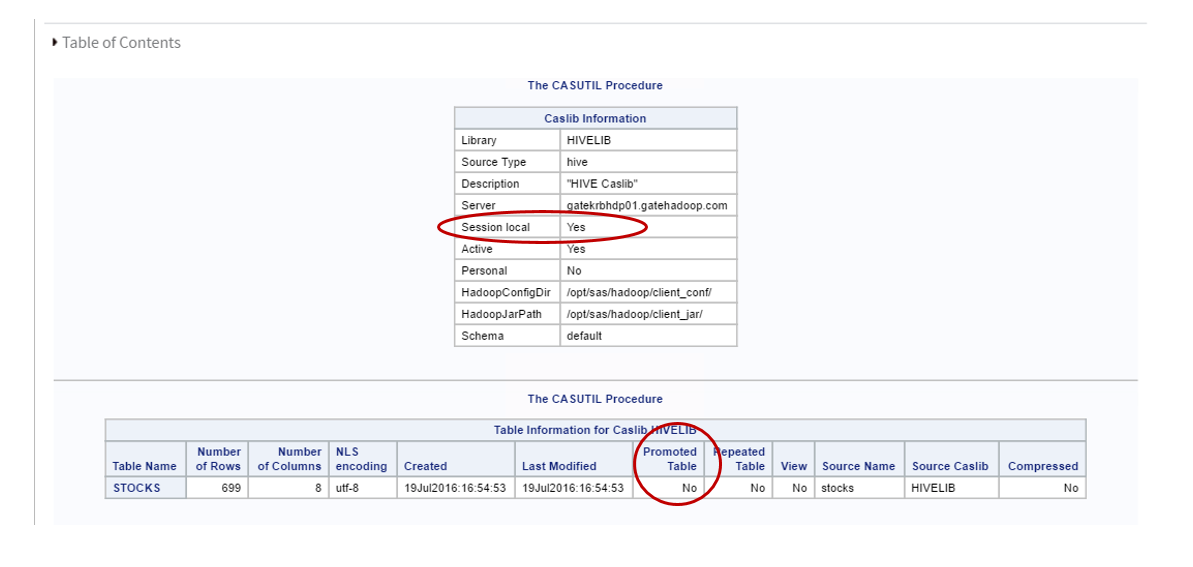The height and width of the screenshot is (567, 1193).
Task: Click the server name gatekrbhdp01.gatehadoop.com
Action: 647,205
